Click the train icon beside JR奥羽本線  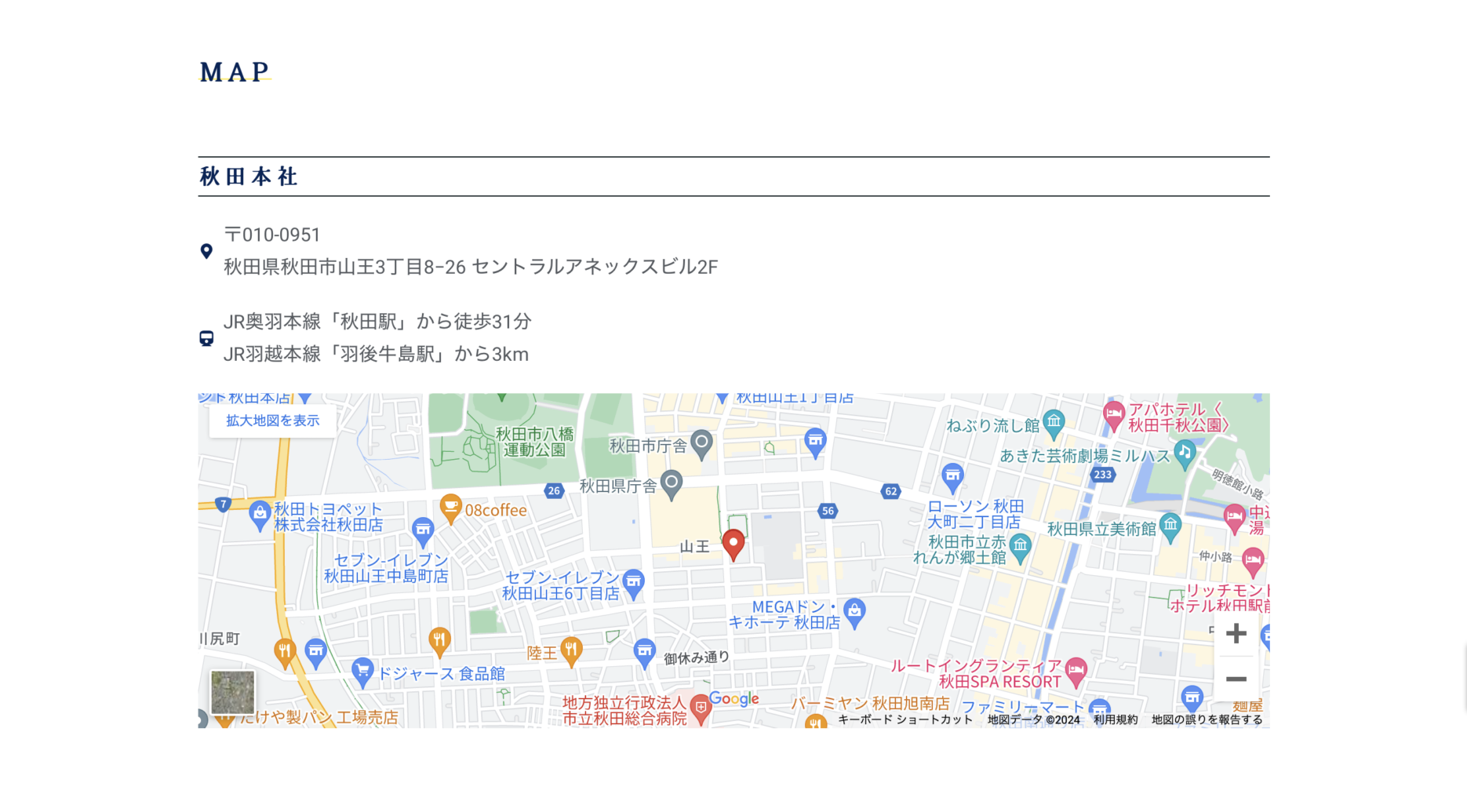[x=206, y=338]
